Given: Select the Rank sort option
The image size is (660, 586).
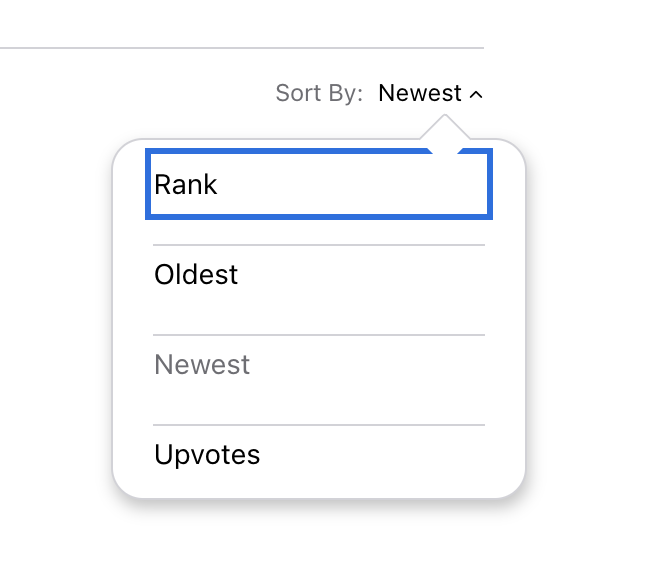Looking at the screenshot, I should click(318, 184).
